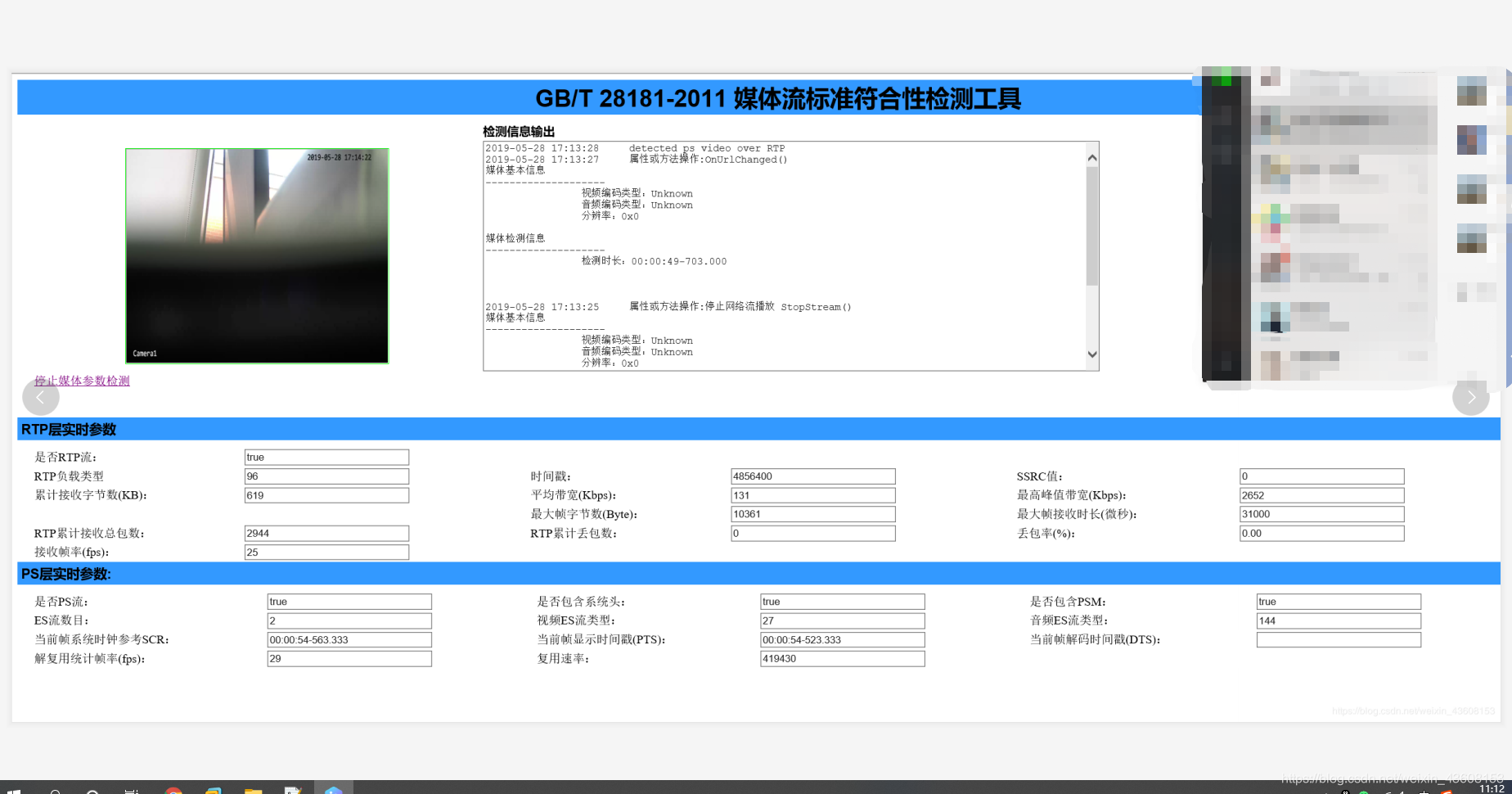Viewport: 1512px width, 794px height.
Task: Click the 复用速率 field showing 419430
Action: tap(843, 659)
